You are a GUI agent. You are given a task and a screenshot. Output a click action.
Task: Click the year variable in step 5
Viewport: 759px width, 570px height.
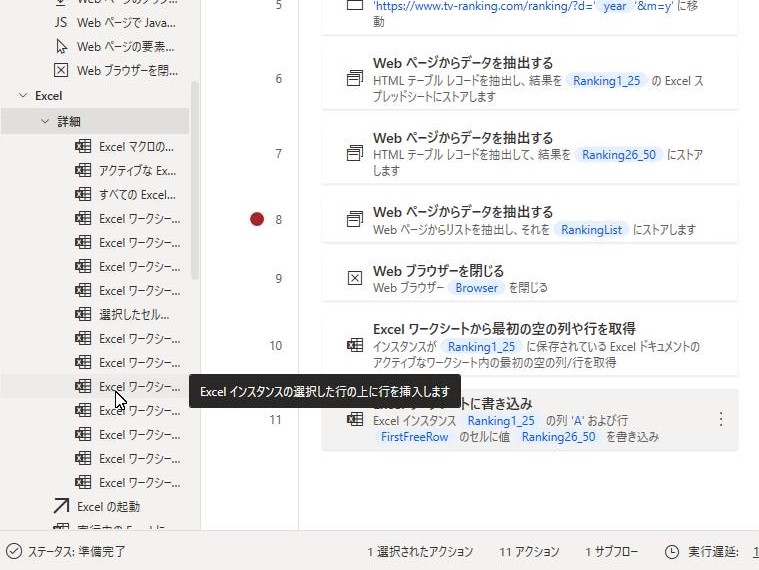614,7
